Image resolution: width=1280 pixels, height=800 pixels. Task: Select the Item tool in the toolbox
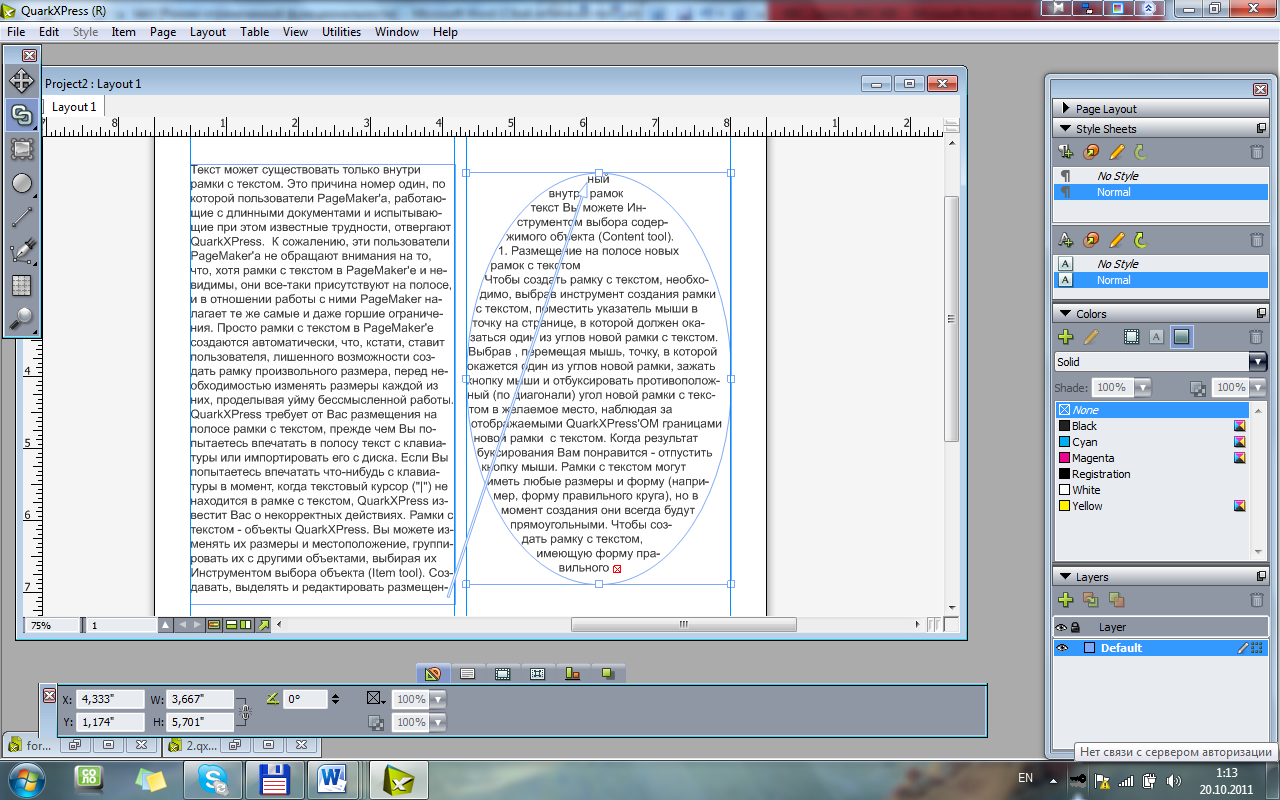tap(22, 81)
